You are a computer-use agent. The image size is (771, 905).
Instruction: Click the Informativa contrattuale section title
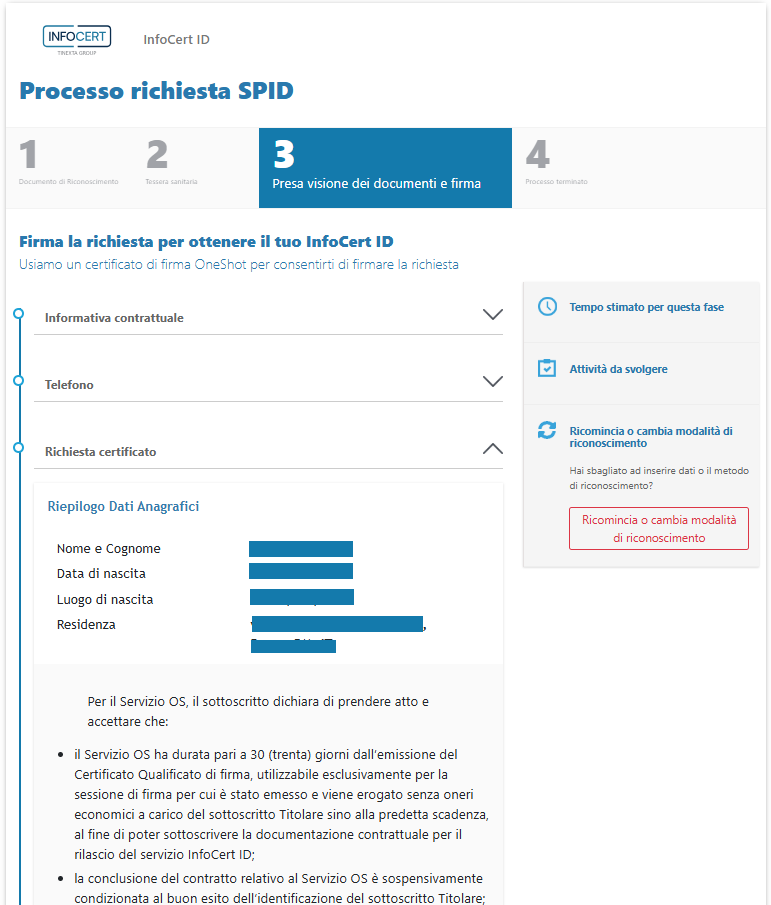click(114, 318)
